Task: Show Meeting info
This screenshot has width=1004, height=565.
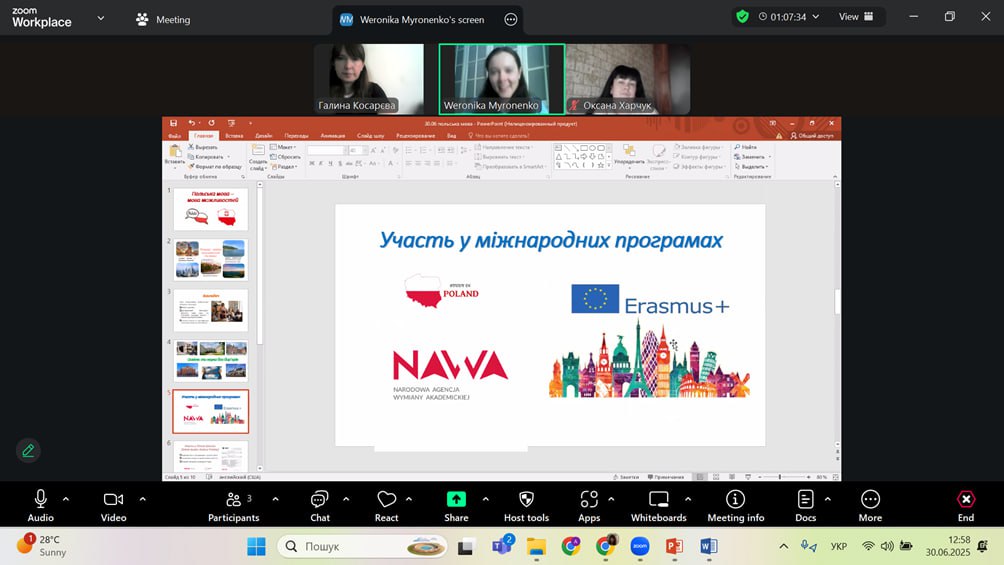Action: tap(736, 505)
